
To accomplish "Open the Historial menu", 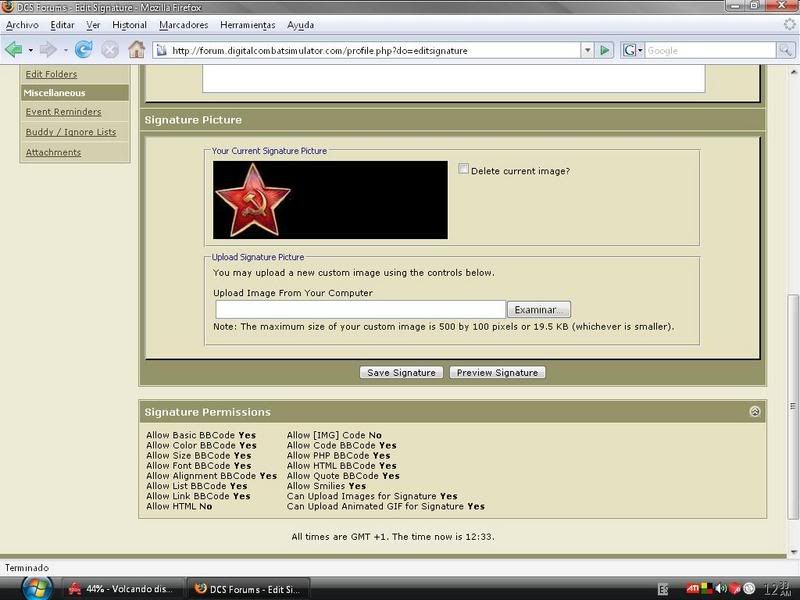I will click(x=129, y=24).
